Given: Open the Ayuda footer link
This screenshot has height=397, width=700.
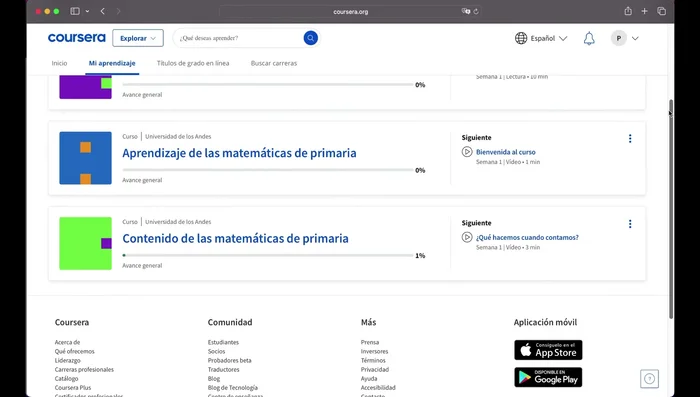Looking at the screenshot, I should click(x=369, y=378).
